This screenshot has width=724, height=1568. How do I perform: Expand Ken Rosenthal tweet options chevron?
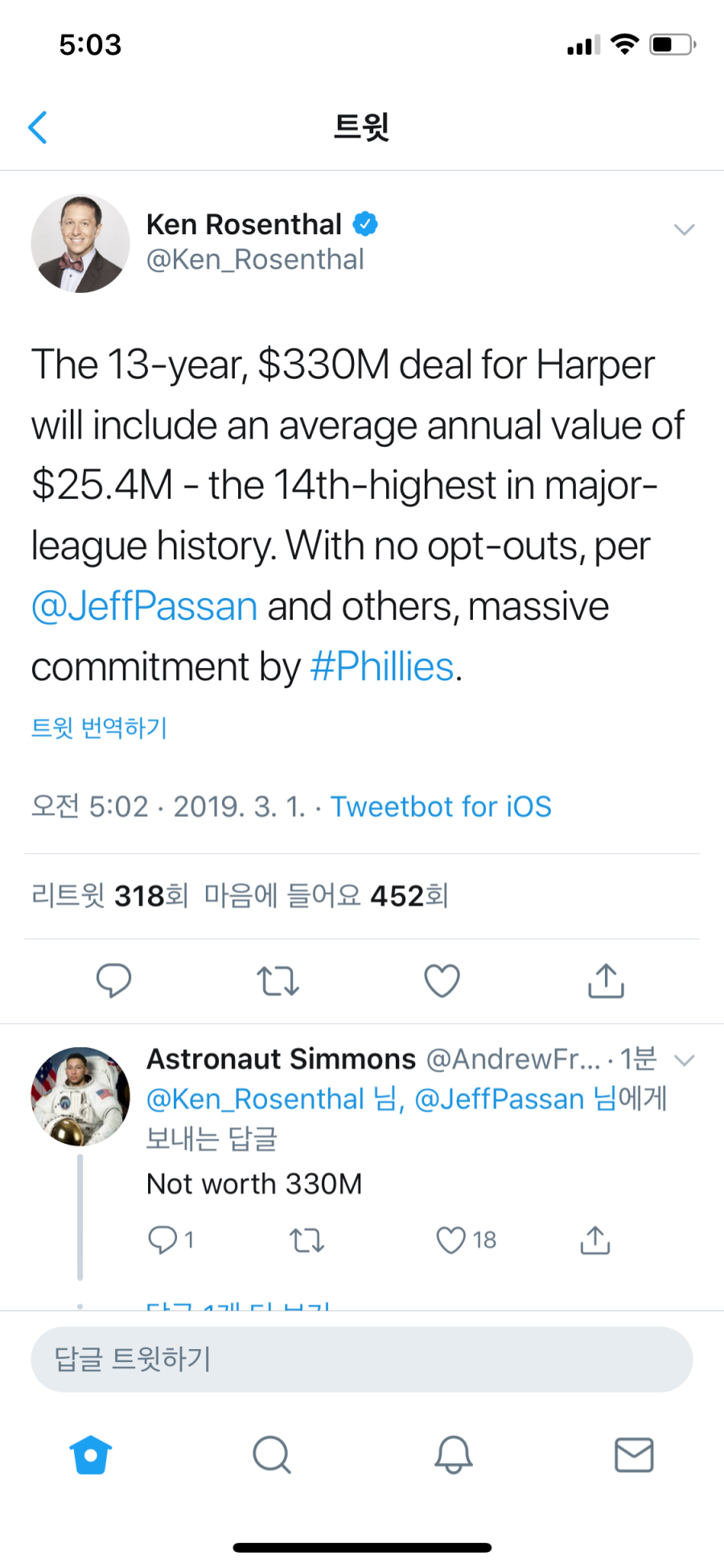tap(684, 229)
